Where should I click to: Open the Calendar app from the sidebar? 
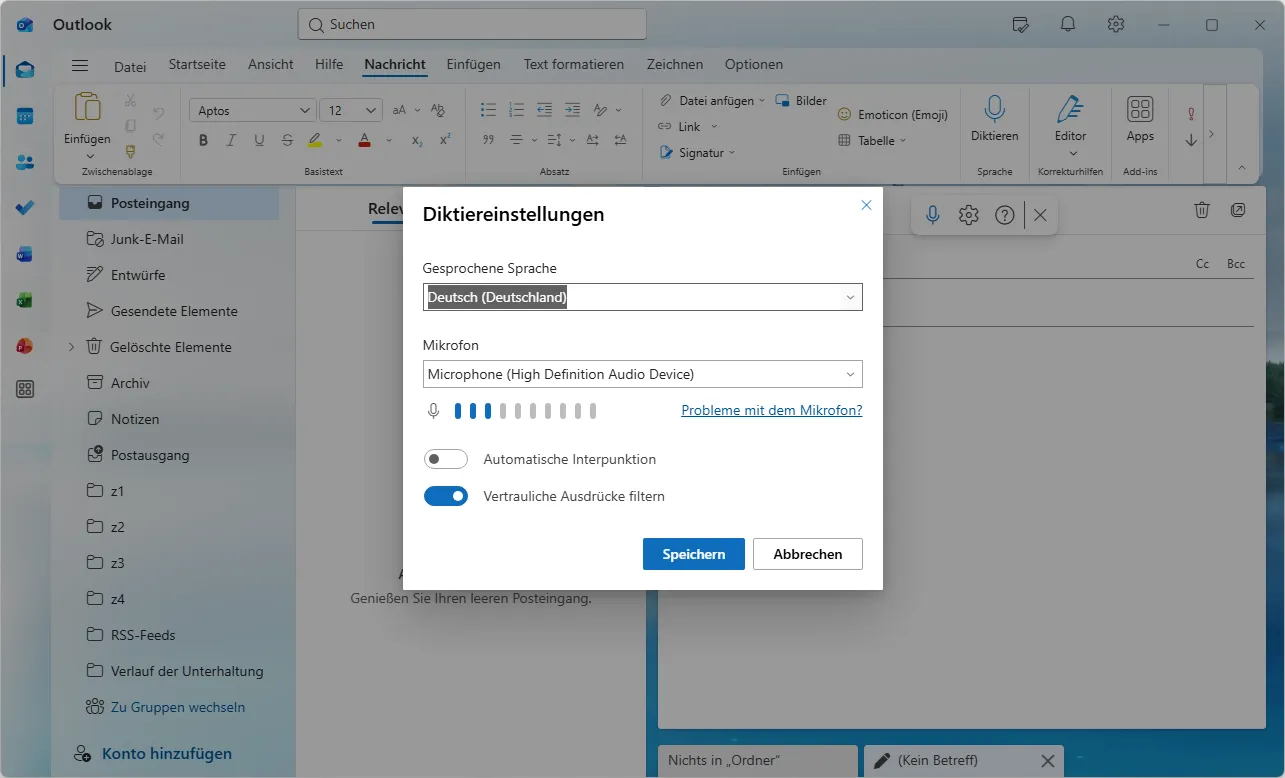click(x=25, y=116)
